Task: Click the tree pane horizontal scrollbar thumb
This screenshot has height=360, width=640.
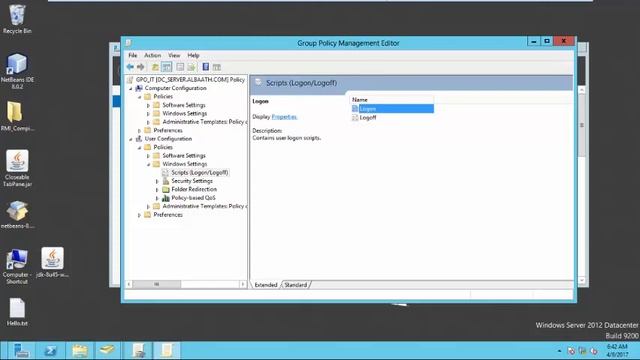Action: [157, 284]
